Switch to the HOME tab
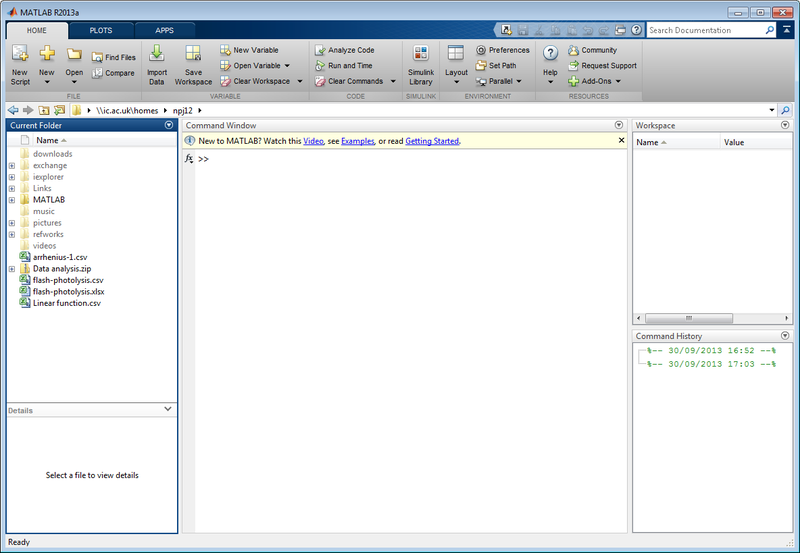The image size is (800, 553). (37, 31)
